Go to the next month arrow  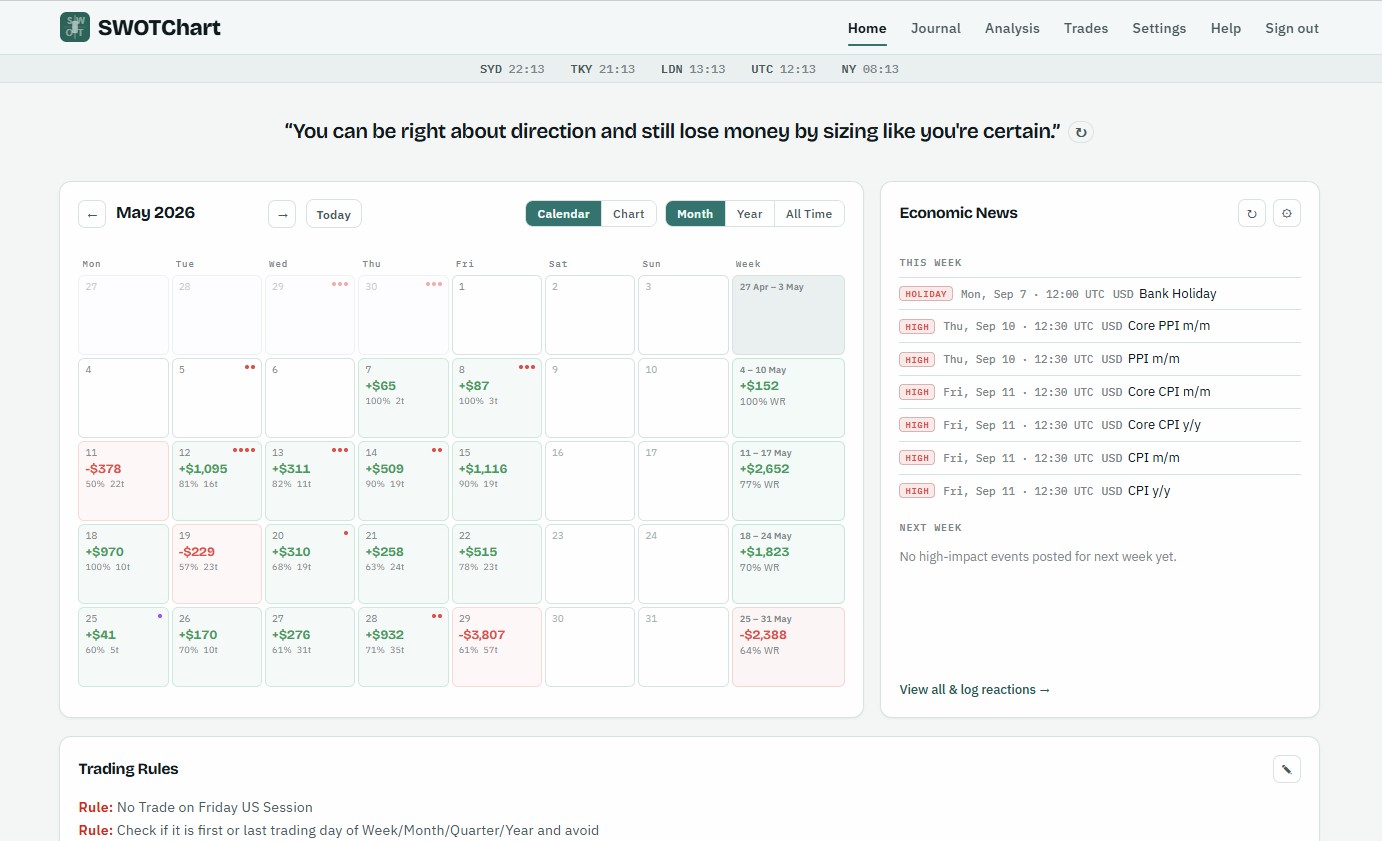coord(282,214)
